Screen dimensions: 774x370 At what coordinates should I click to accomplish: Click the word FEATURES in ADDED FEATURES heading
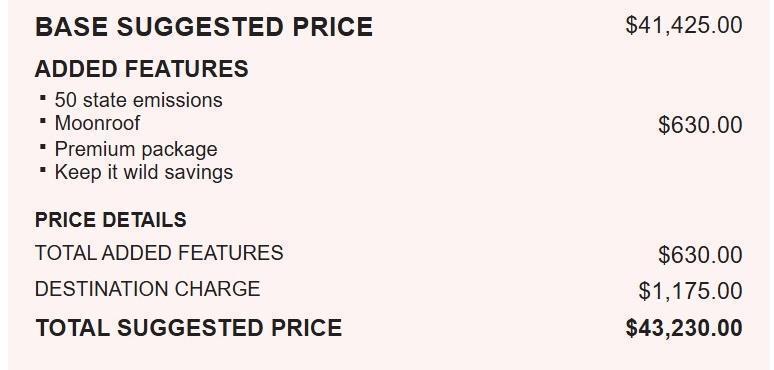click(x=187, y=69)
